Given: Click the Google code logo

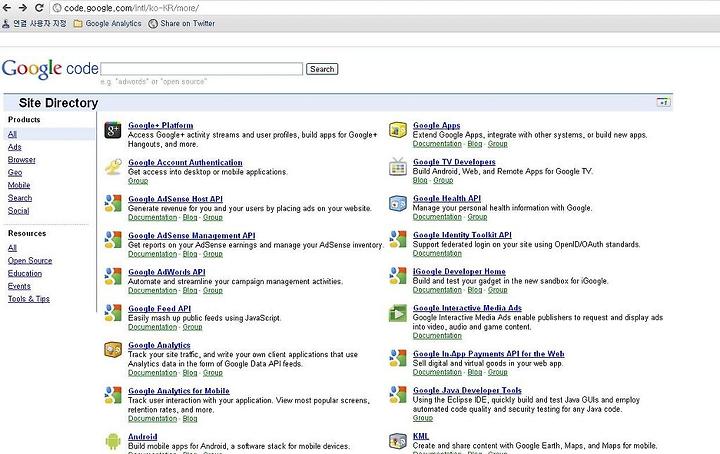Looking at the screenshot, I should coord(50,69).
